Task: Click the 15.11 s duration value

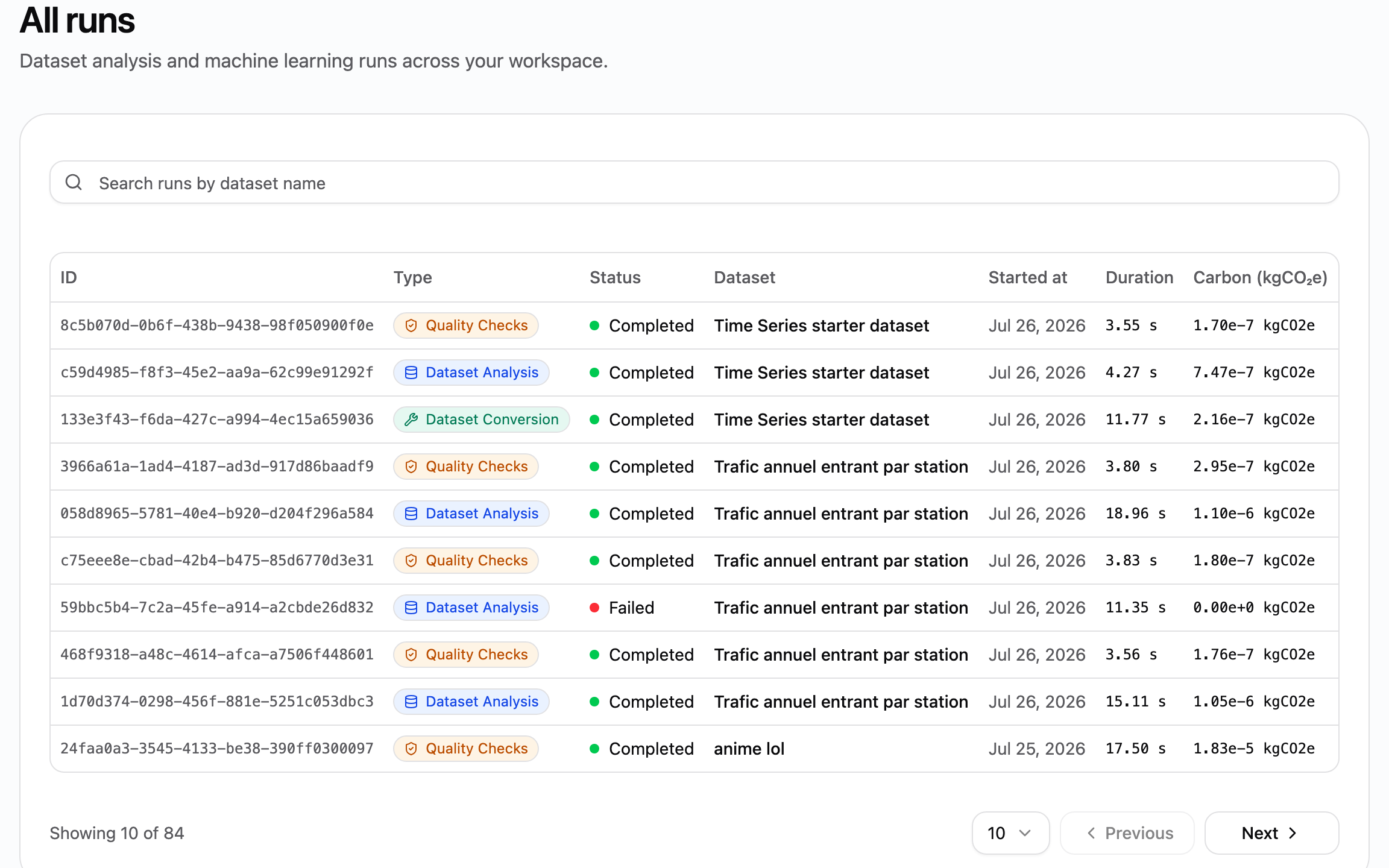Action: pos(1136,702)
